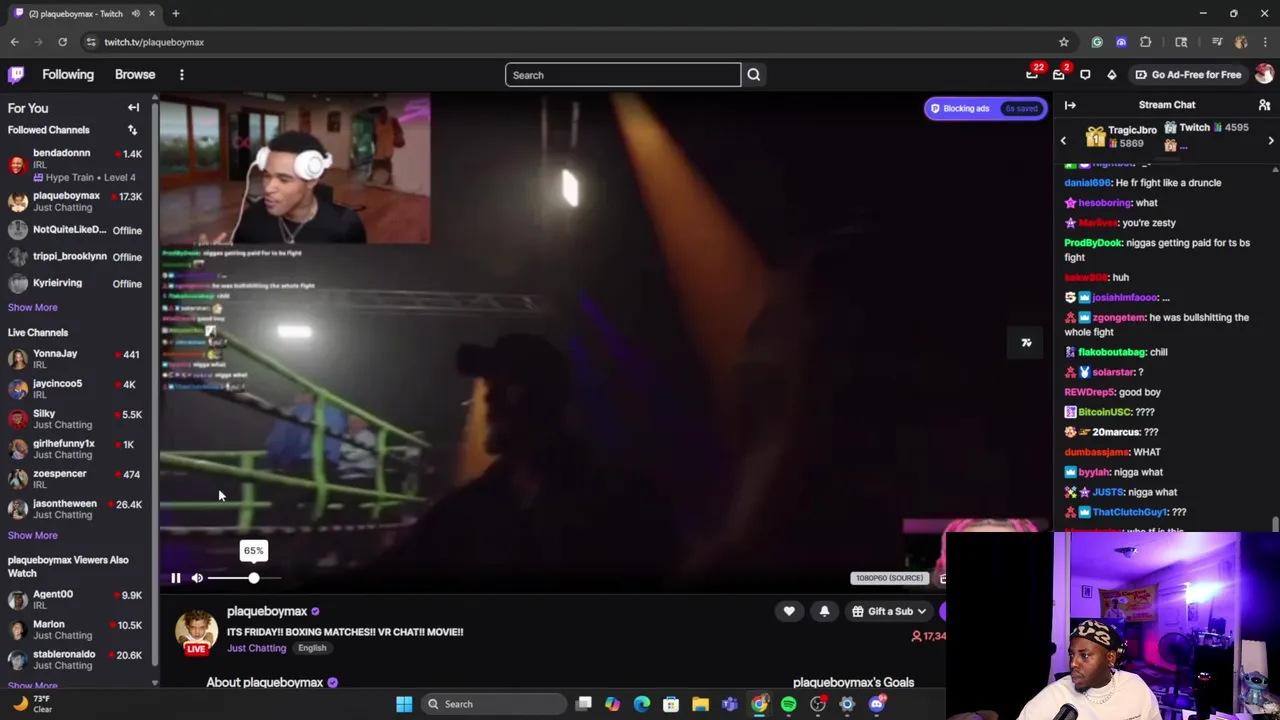Screen dimensions: 1280x720
Task: Open the chat Community users icon
Action: pos(1264,105)
